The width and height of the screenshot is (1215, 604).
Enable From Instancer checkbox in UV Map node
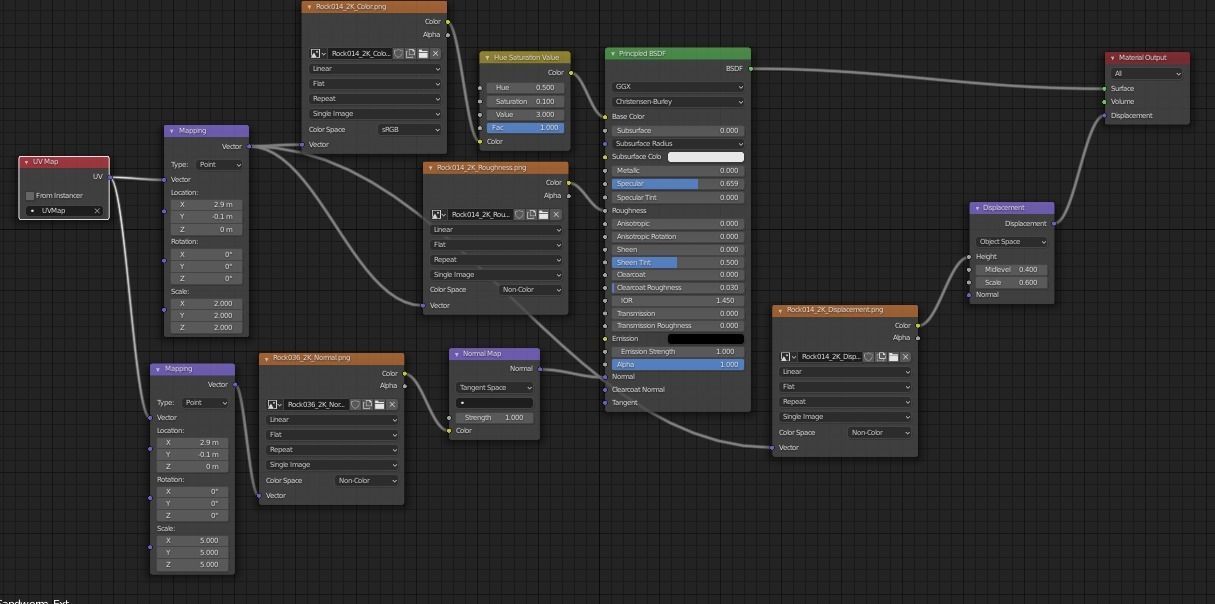click(30, 196)
